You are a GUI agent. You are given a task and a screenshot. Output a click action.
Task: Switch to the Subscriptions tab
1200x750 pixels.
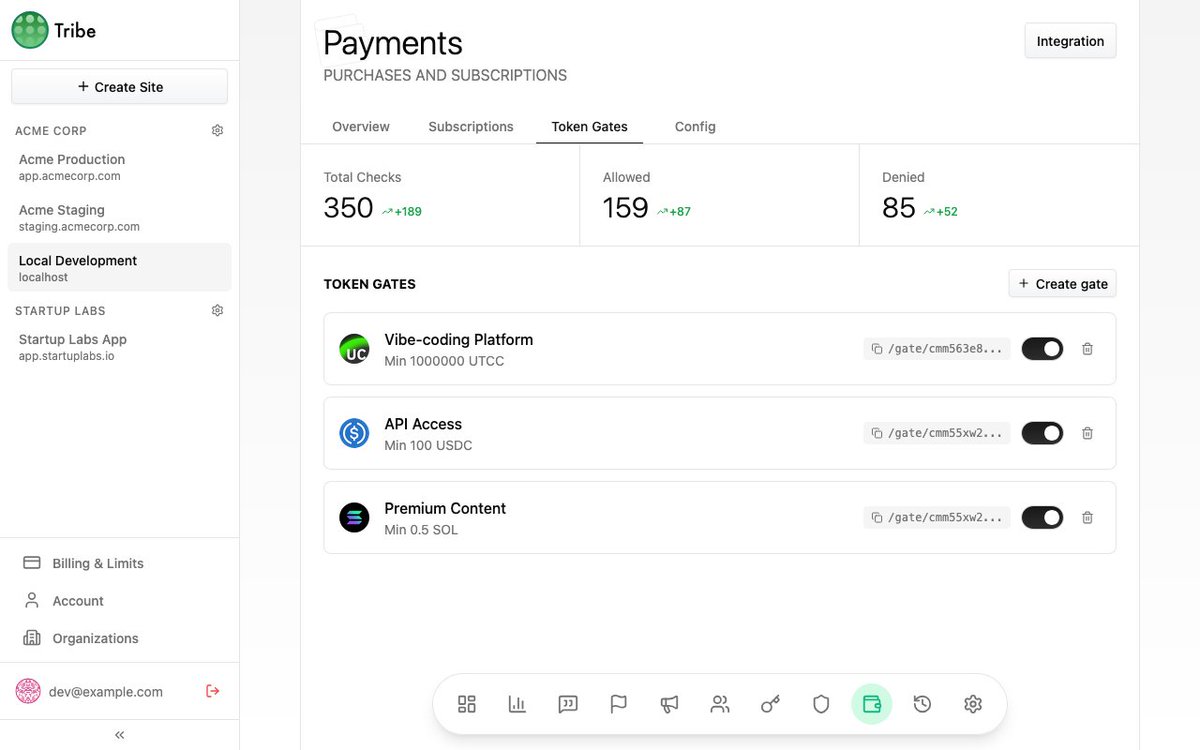pos(471,127)
